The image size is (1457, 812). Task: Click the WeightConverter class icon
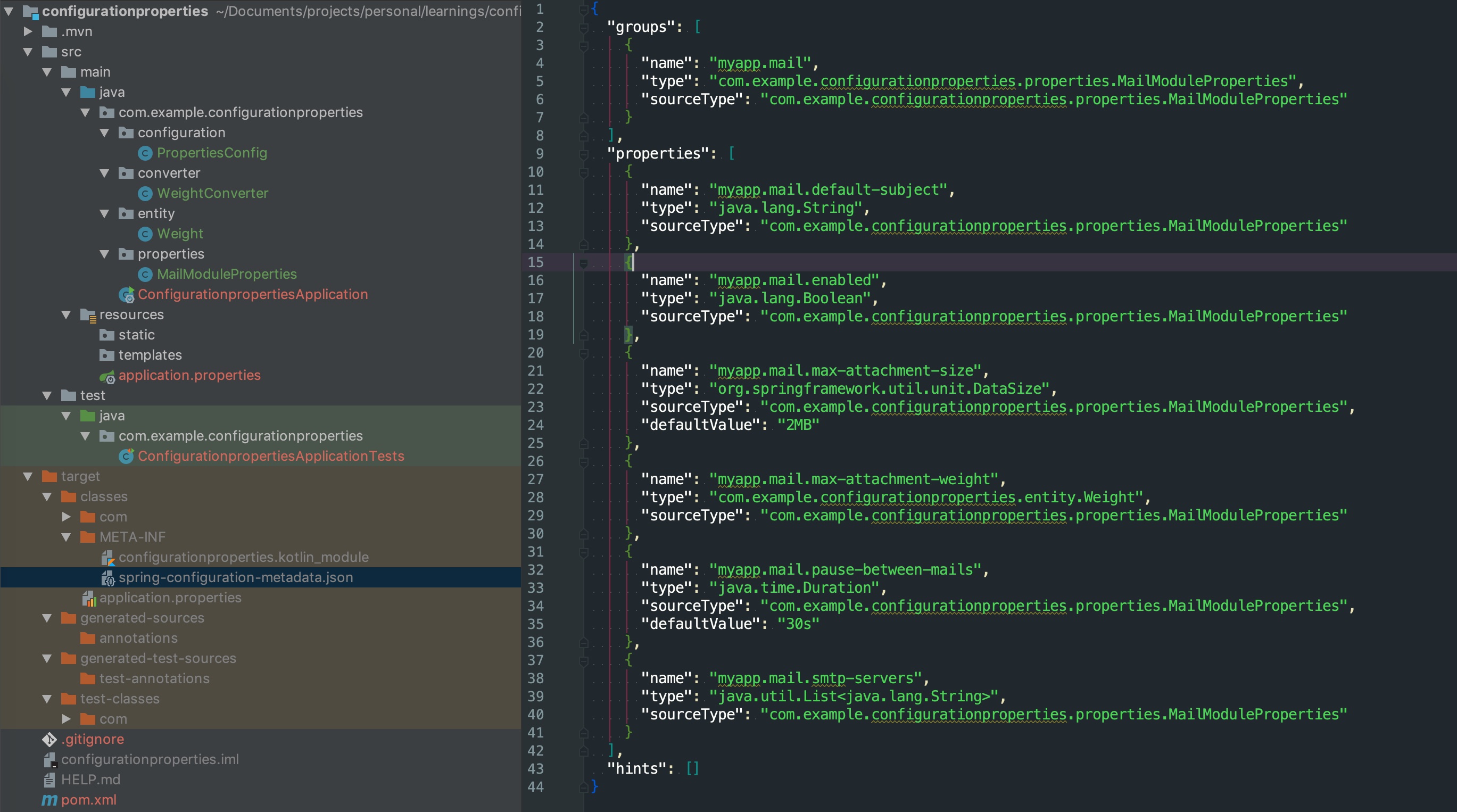(144, 192)
